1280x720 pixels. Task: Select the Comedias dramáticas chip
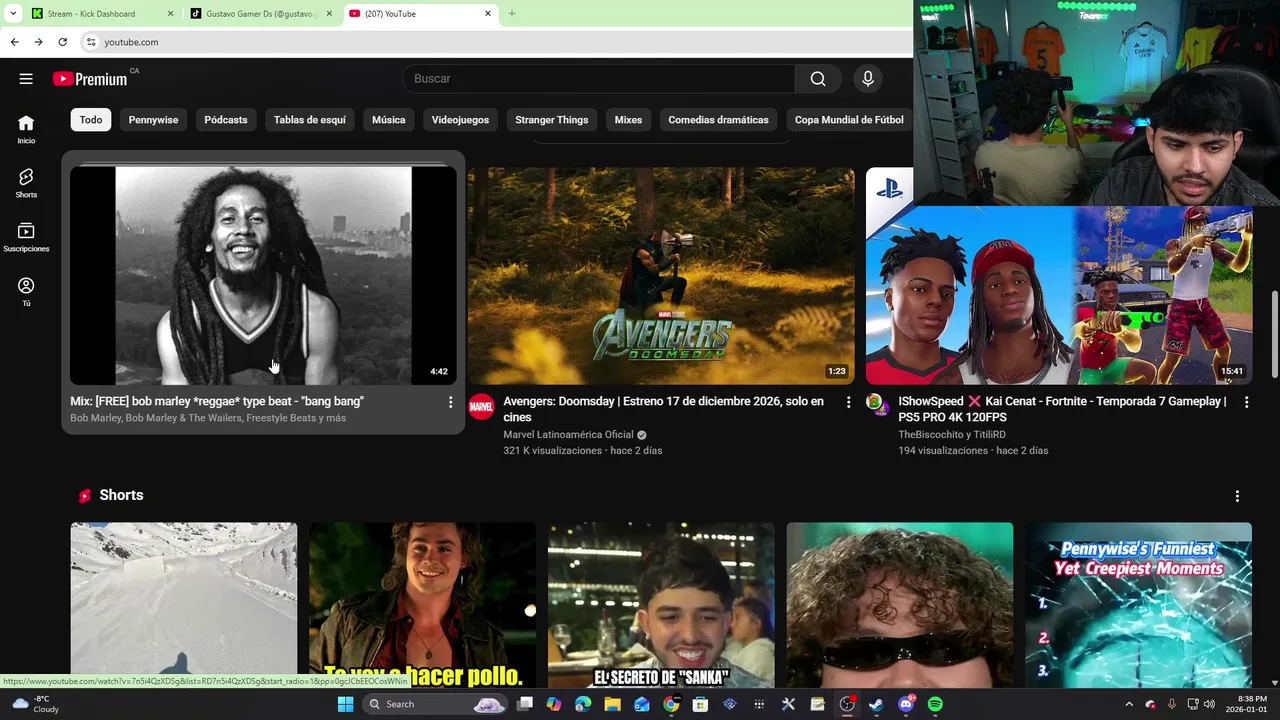point(718,120)
